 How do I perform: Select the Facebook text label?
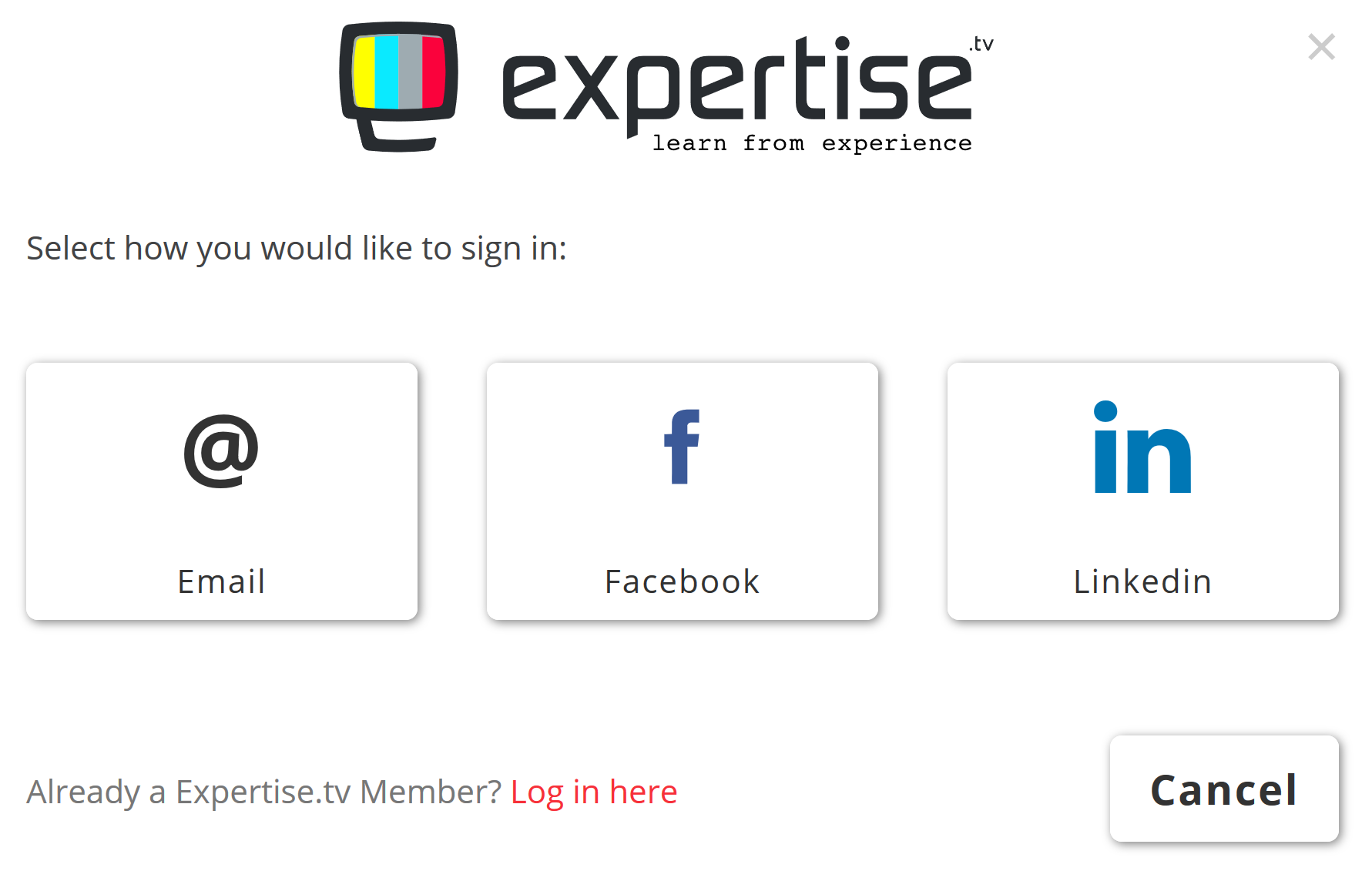682,581
